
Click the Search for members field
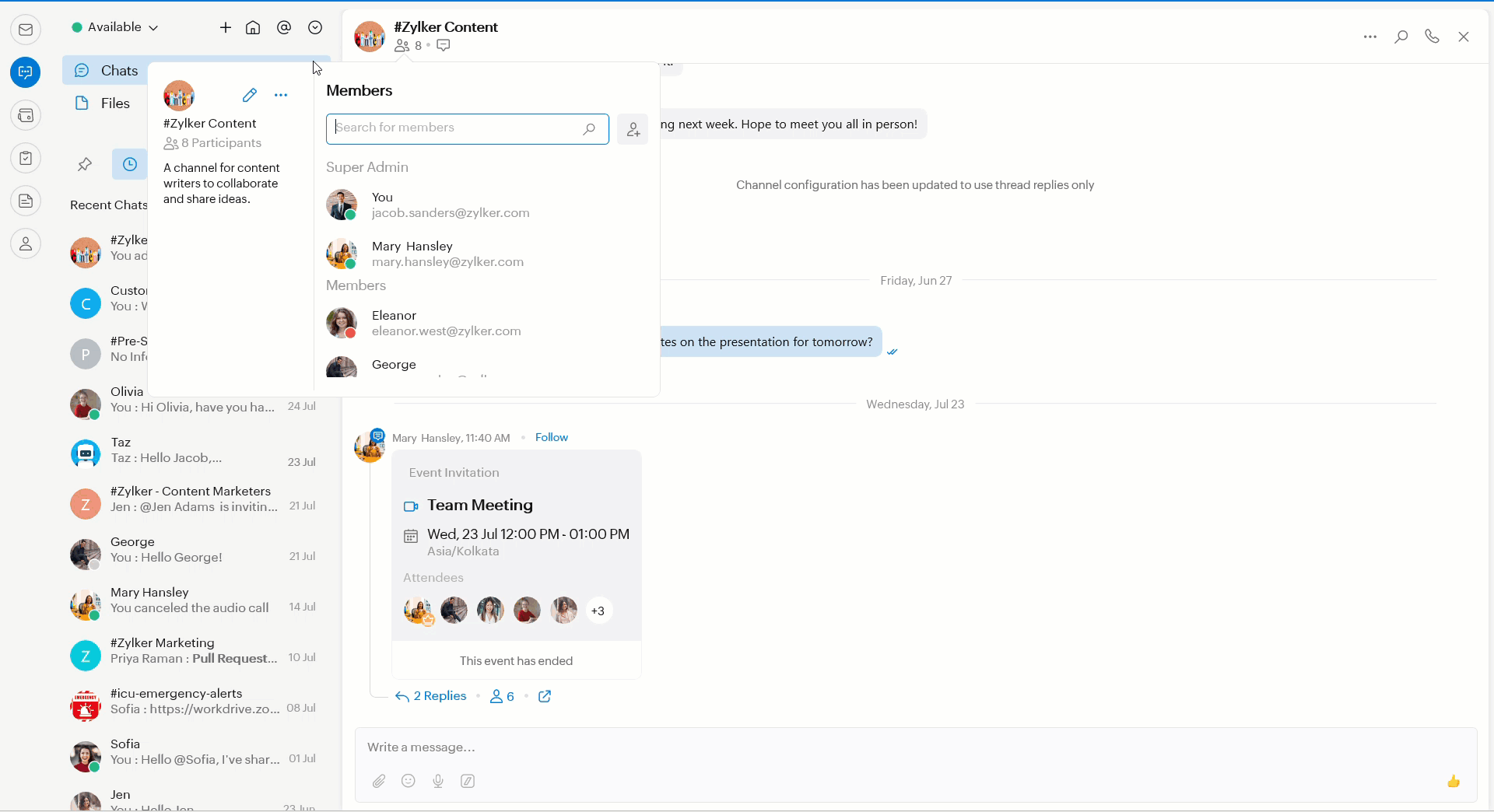coord(467,128)
